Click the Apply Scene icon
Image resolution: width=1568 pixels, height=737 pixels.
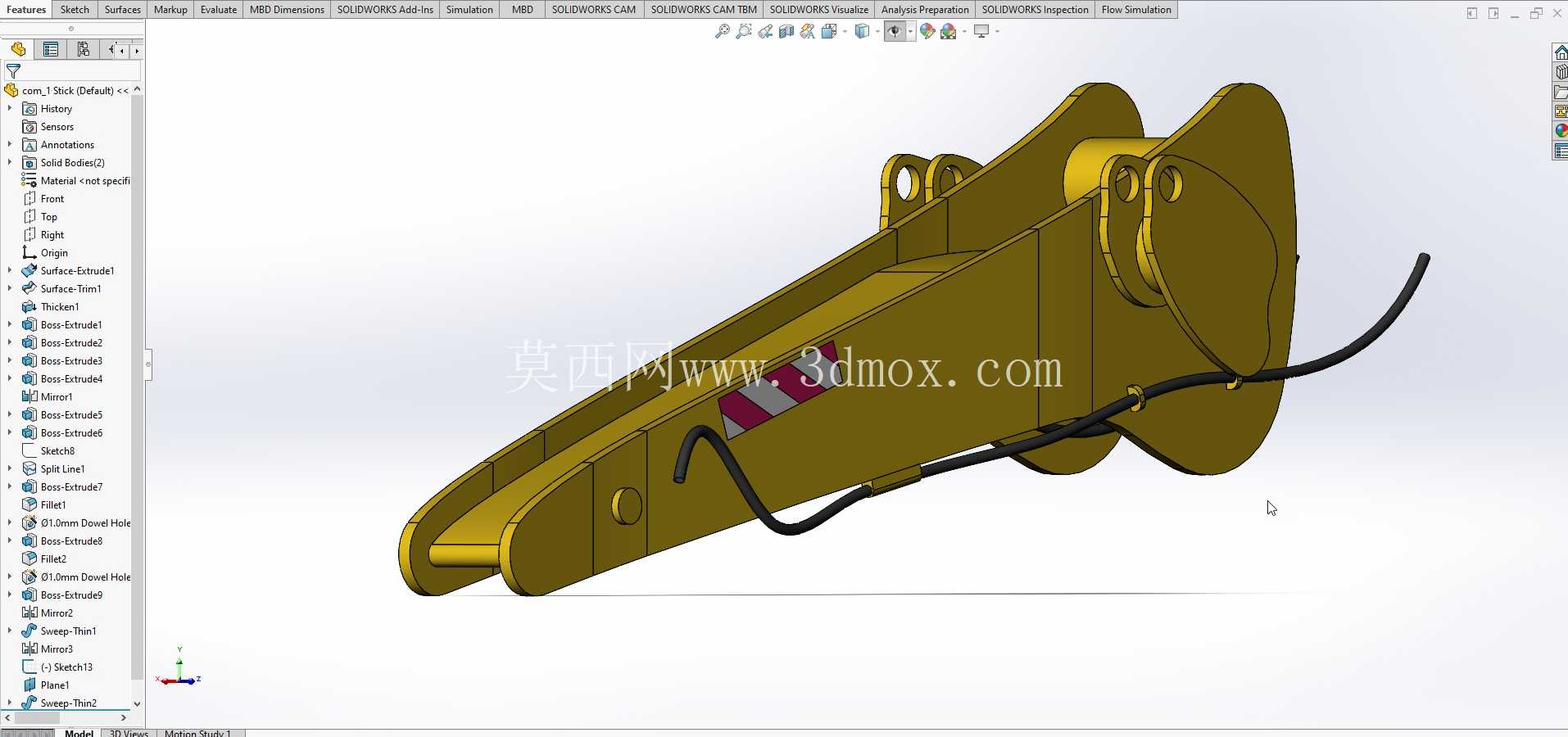[x=949, y=31]
